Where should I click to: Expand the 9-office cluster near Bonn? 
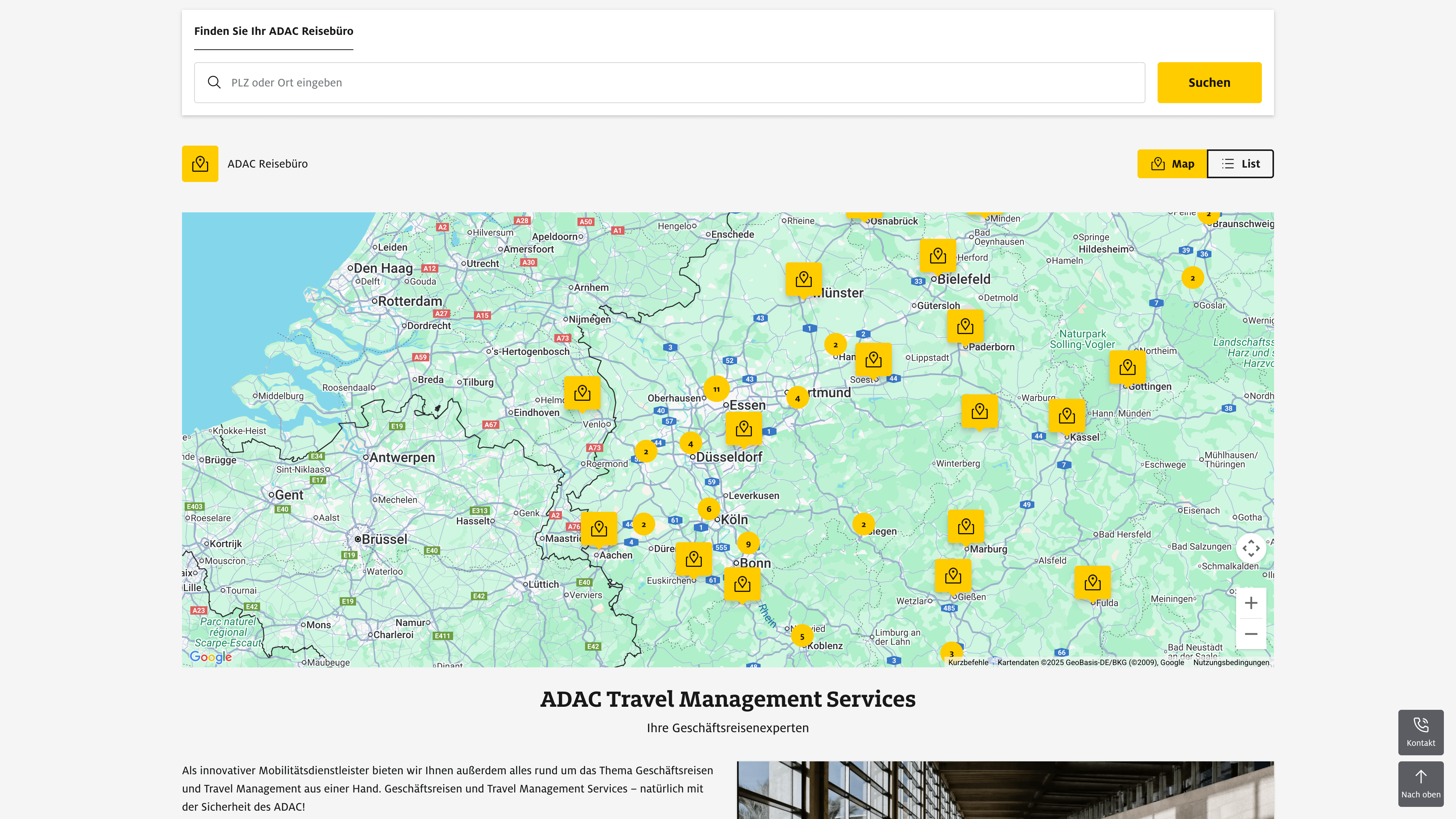click(x=748, y=544)
